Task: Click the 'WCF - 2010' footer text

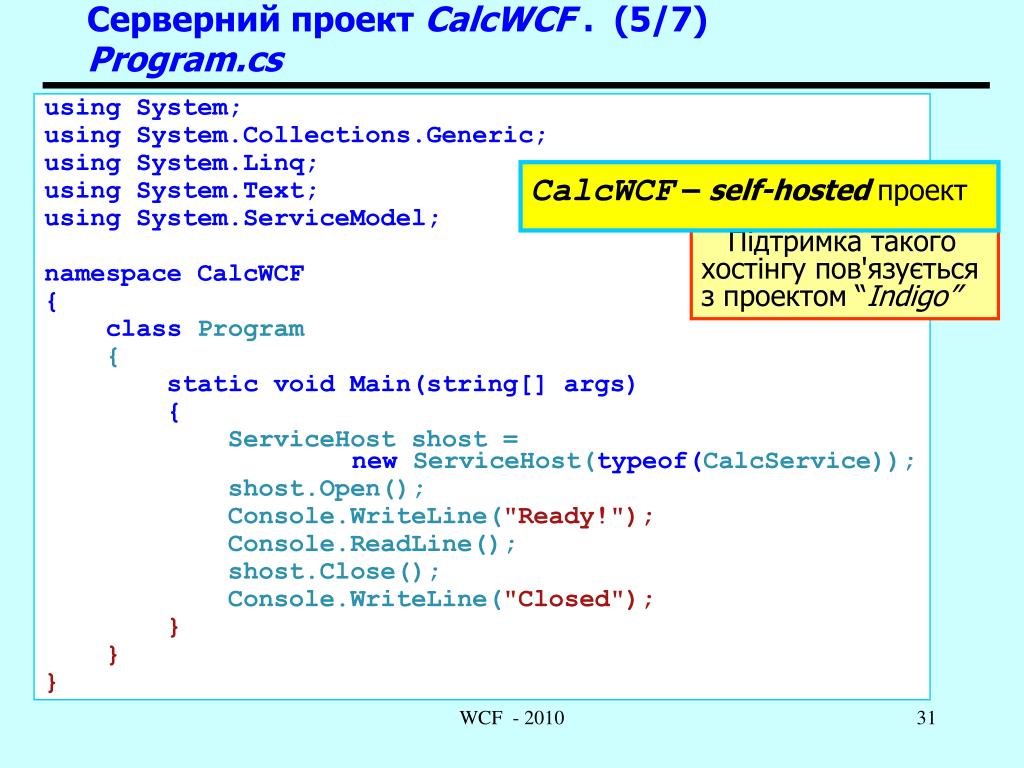Action: 511,718
